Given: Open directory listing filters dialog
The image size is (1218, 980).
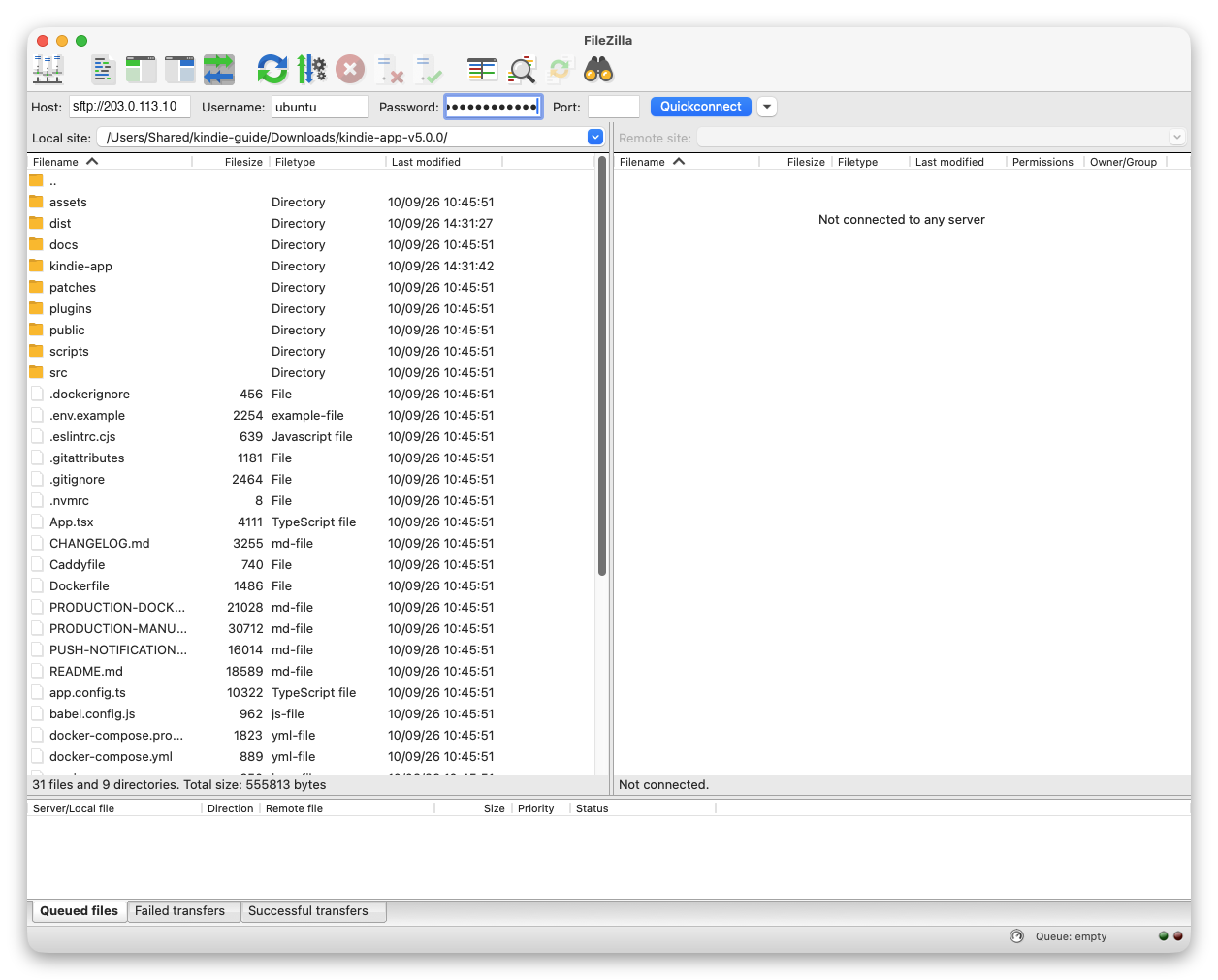Looking at the screenshot, I should (x=482, y=69).
